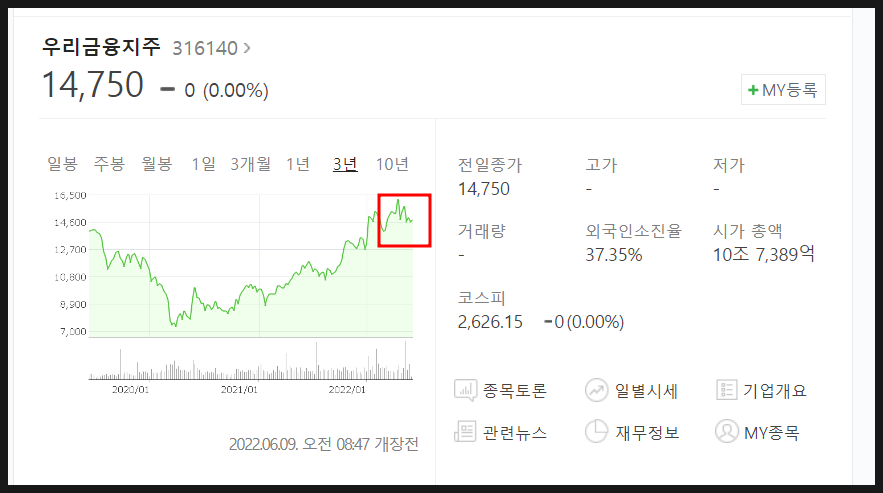The width and height of the screenshot is (883, 493).
Task: Select the 월봉 monthly candle tab
Action: click(x=157, y=164)
